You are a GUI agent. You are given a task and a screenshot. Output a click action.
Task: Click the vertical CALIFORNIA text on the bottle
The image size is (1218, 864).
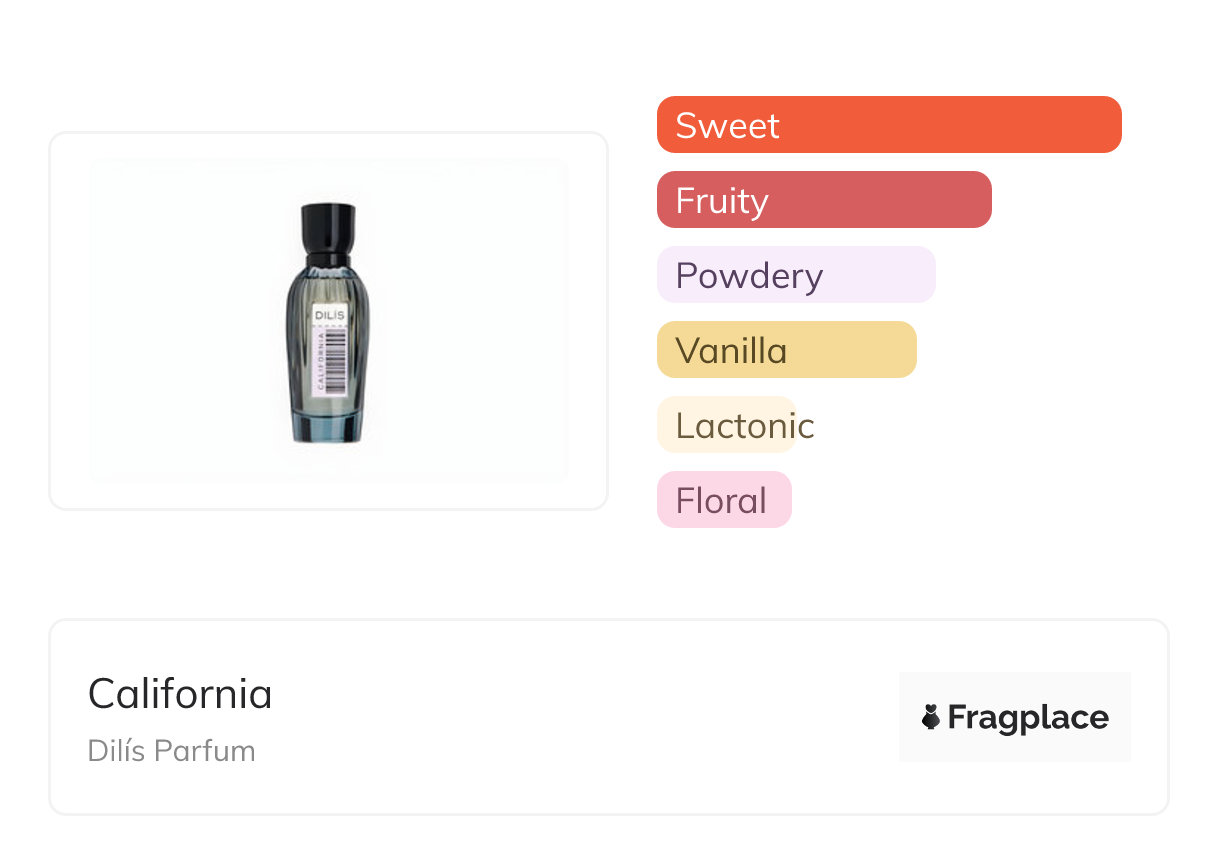[320, 362]
